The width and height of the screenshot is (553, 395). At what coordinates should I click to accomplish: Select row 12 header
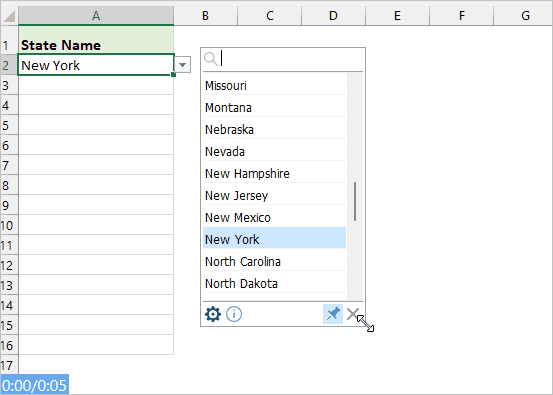point(9,265)
